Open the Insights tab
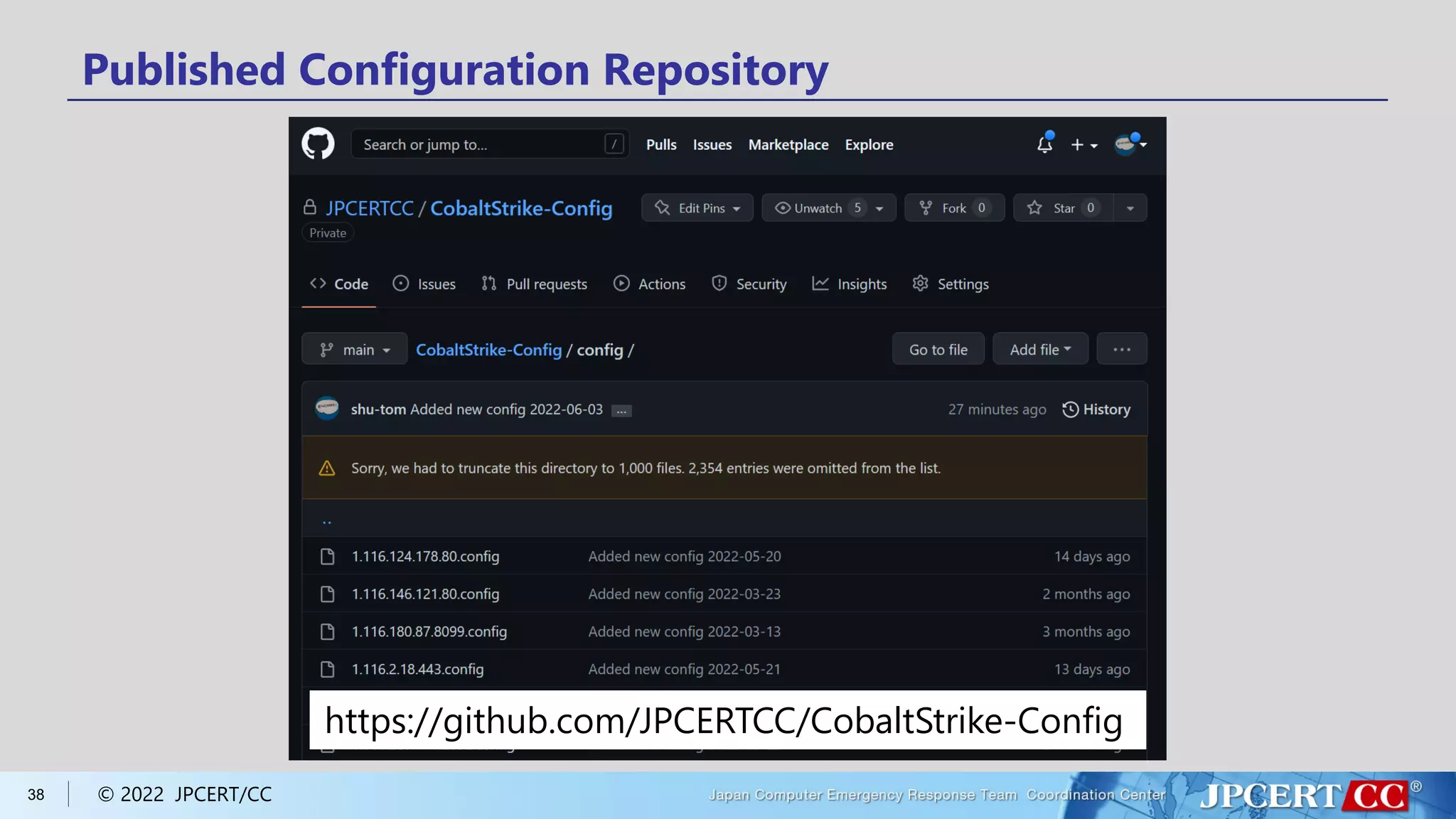1456x819 pixels. pyautogui.click(x=850, y=284)
